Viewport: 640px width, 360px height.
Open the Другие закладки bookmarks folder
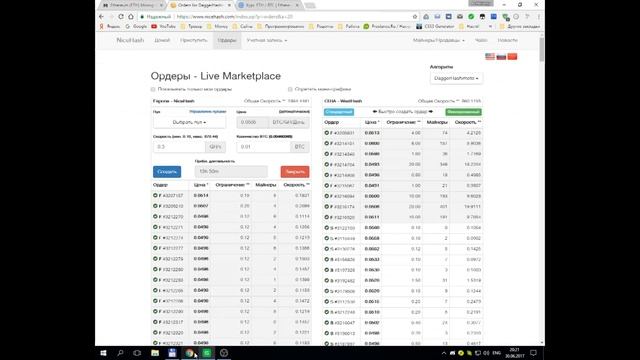[x=520, y=26]
